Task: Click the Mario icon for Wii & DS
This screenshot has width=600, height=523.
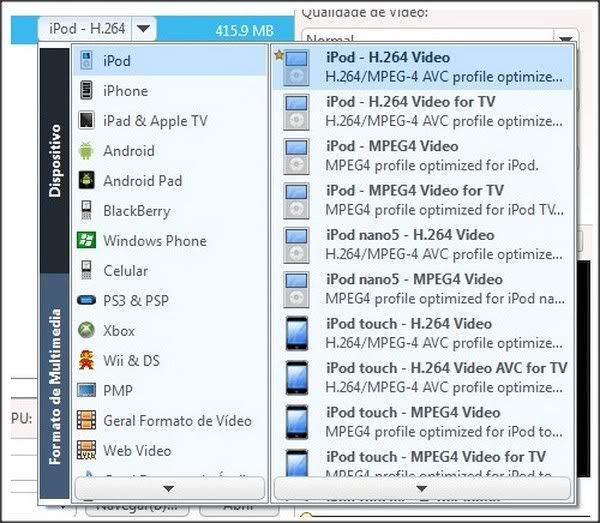Action: pos(86,360)
